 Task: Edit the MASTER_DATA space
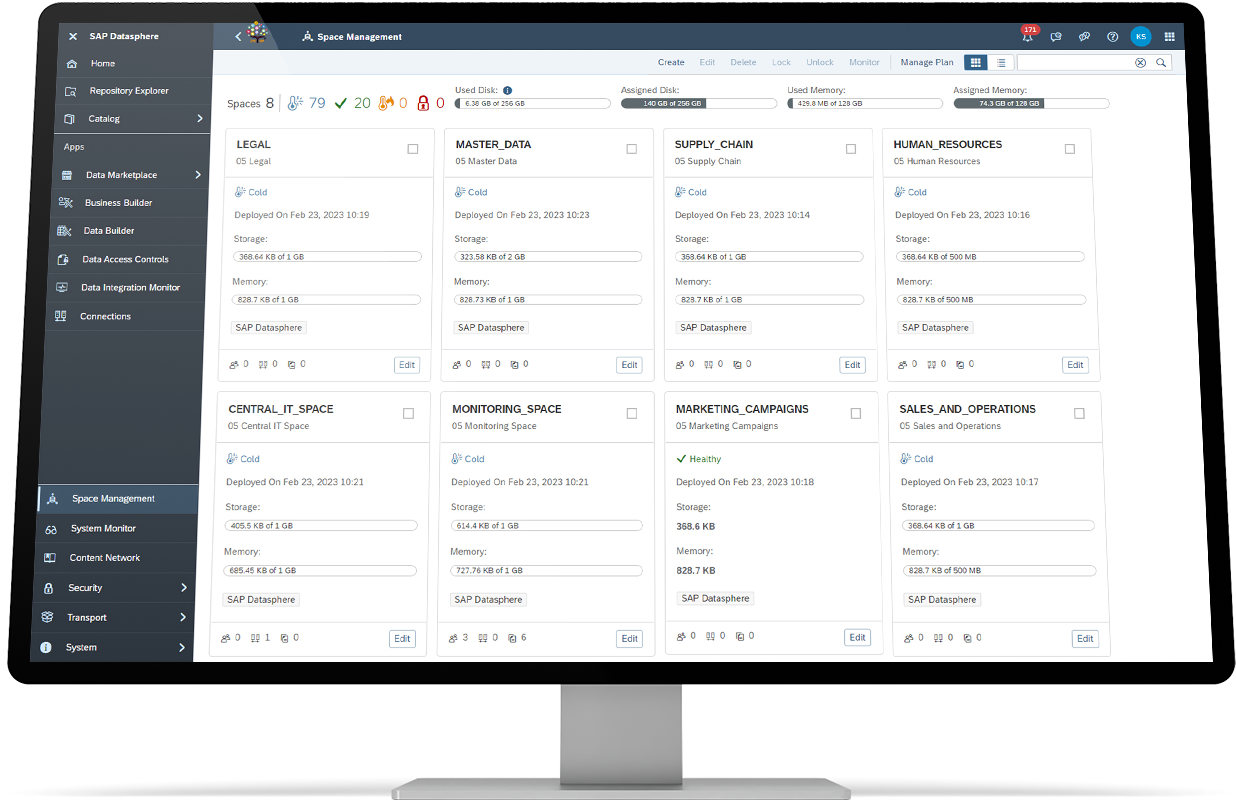pos(629,365)
